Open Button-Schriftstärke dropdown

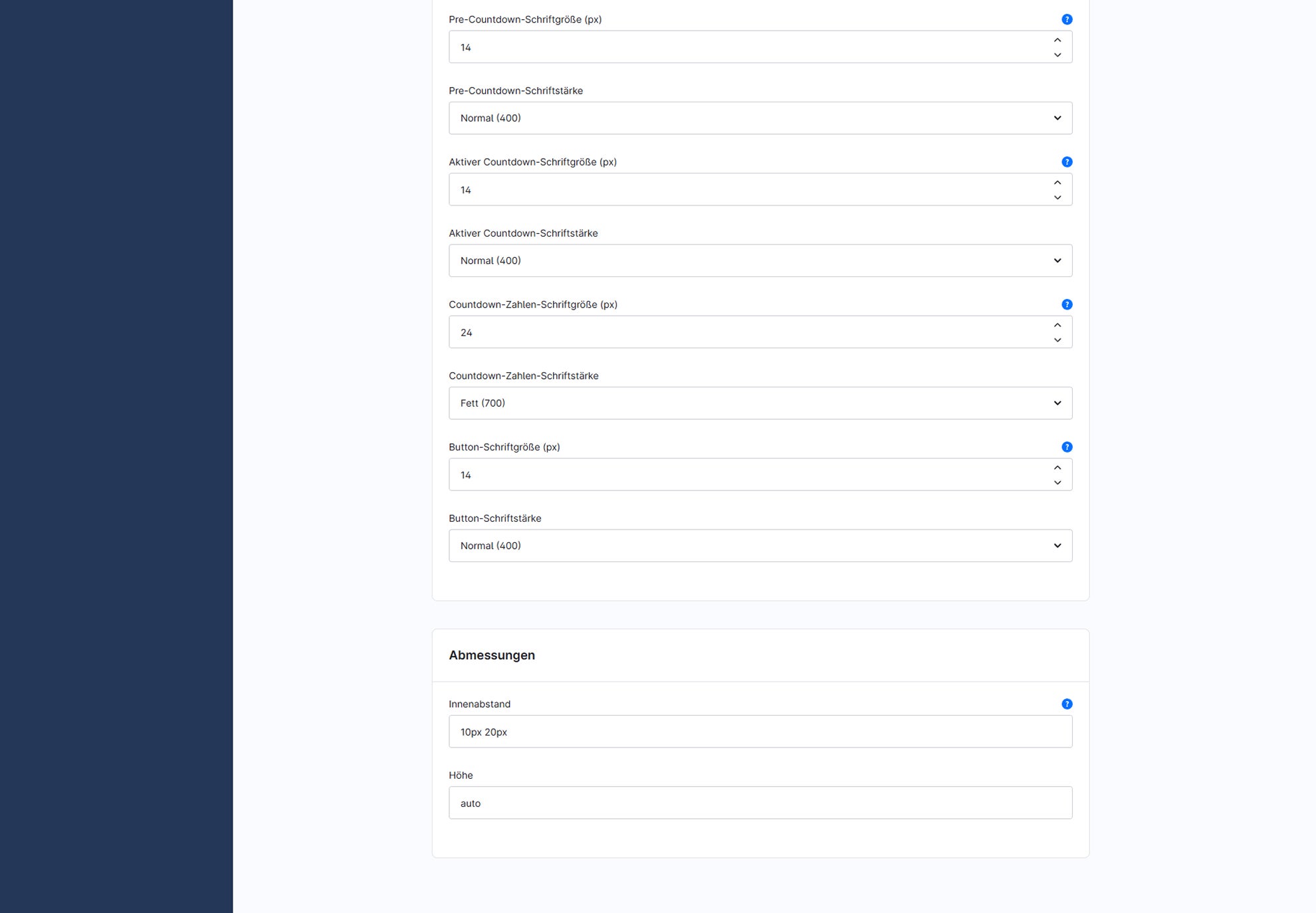click(x=760, y=546)
